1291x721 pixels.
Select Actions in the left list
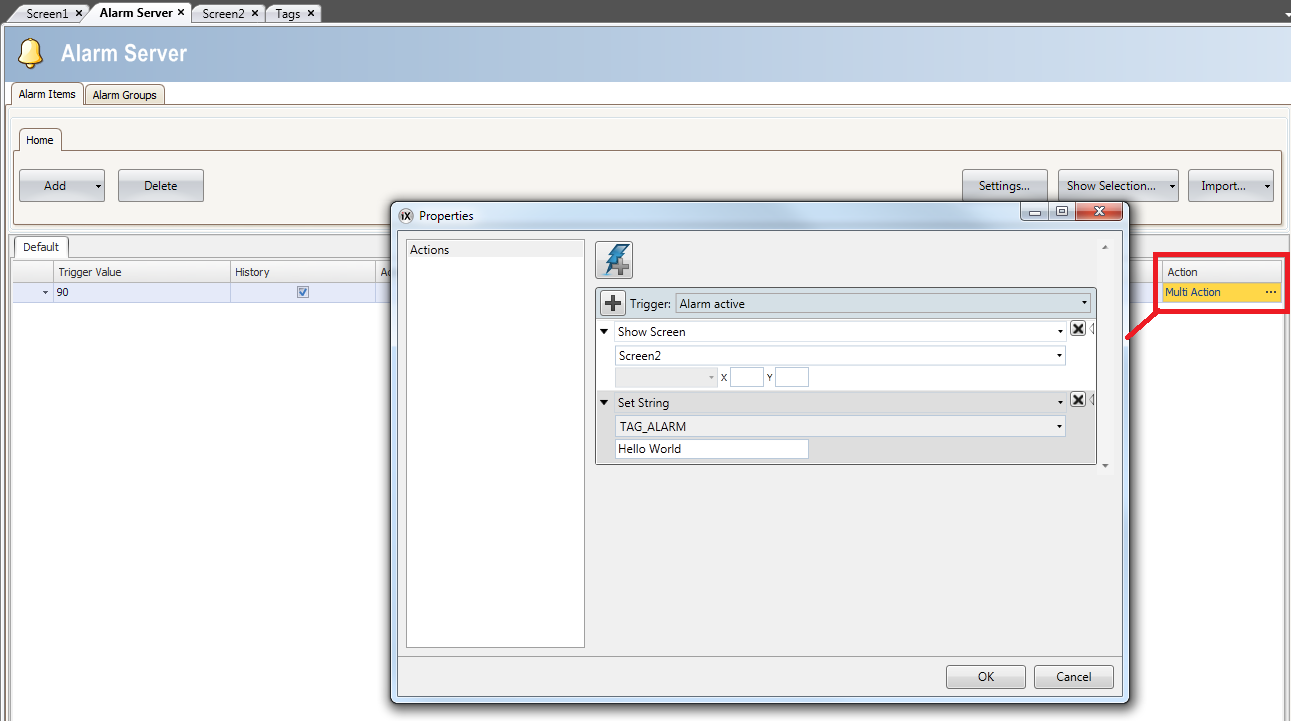point(495,249)
